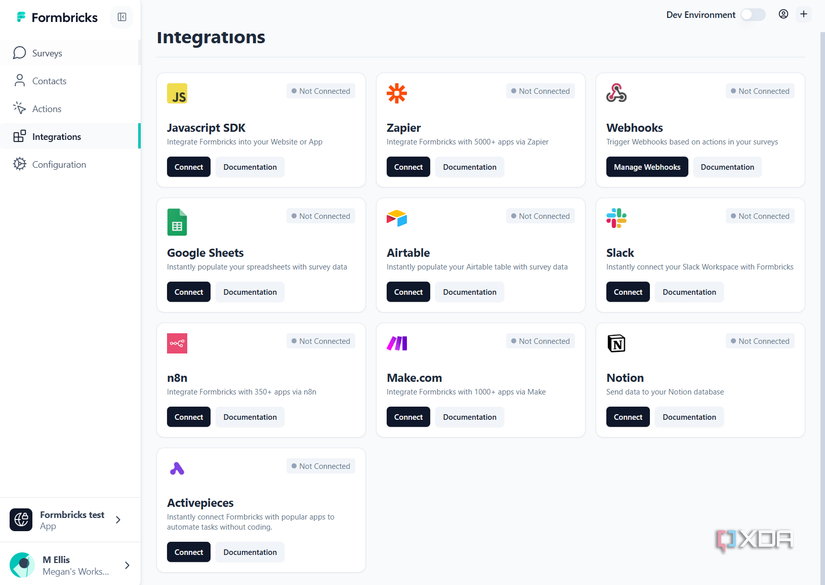Toggle the Dev Environment switch
This screenshot has width=825, height=585.
753,14
